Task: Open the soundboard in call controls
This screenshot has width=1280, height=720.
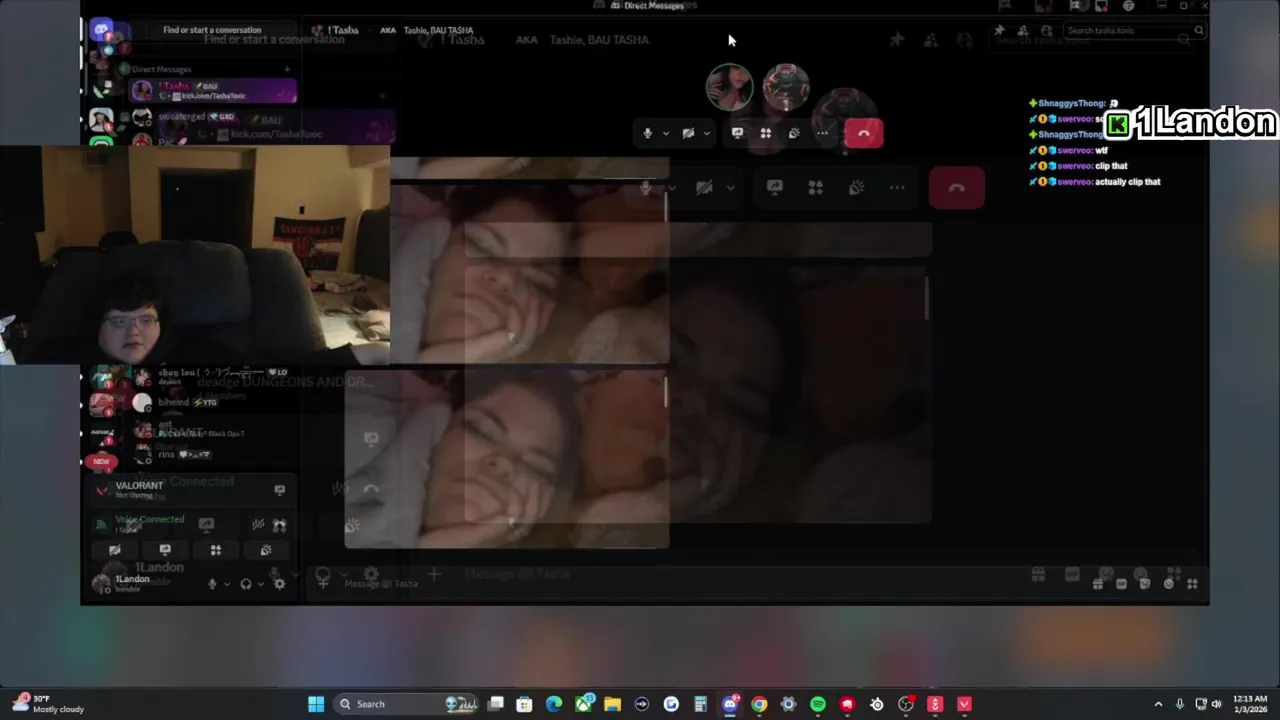Action: [794, 133]
